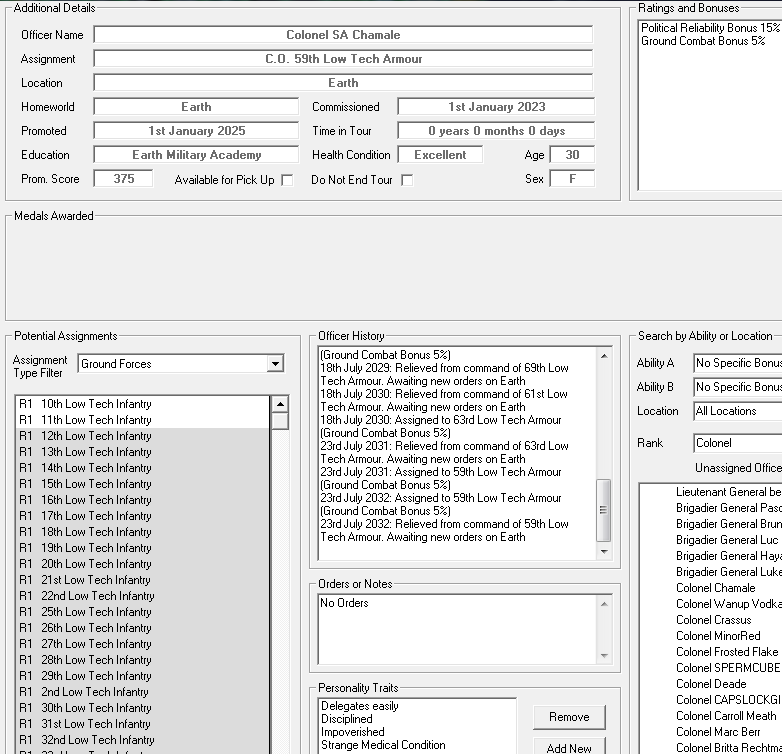Click the Add New trait button

pyautogui.click(x=569, y=747)
